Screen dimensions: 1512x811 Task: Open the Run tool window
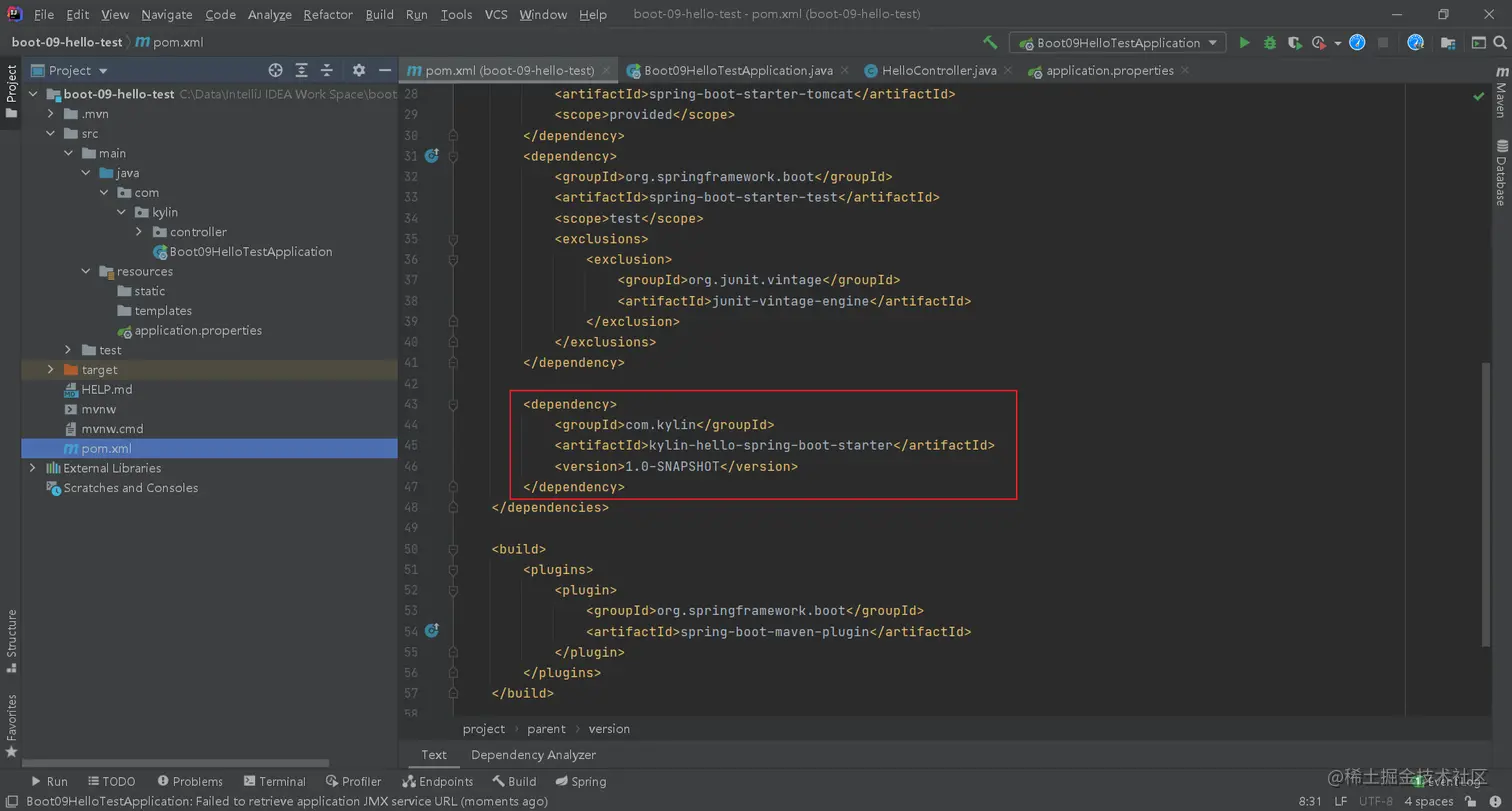pyautogui.click(x=49, y=782)
